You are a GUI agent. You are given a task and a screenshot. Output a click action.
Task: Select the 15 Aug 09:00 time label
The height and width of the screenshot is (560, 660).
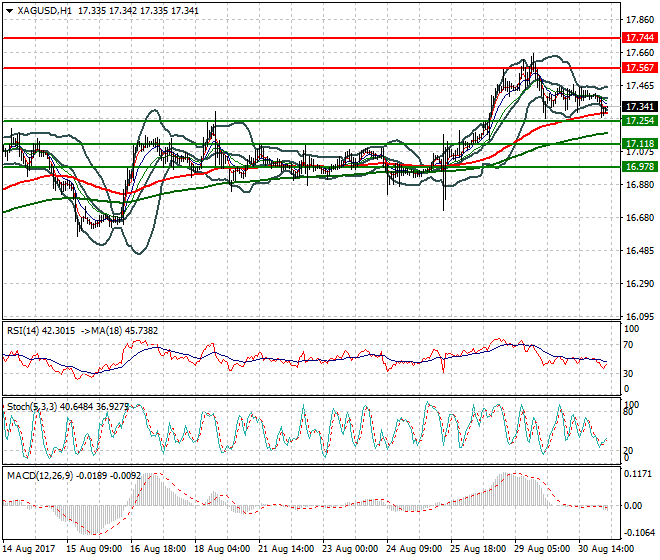point(94,549)
